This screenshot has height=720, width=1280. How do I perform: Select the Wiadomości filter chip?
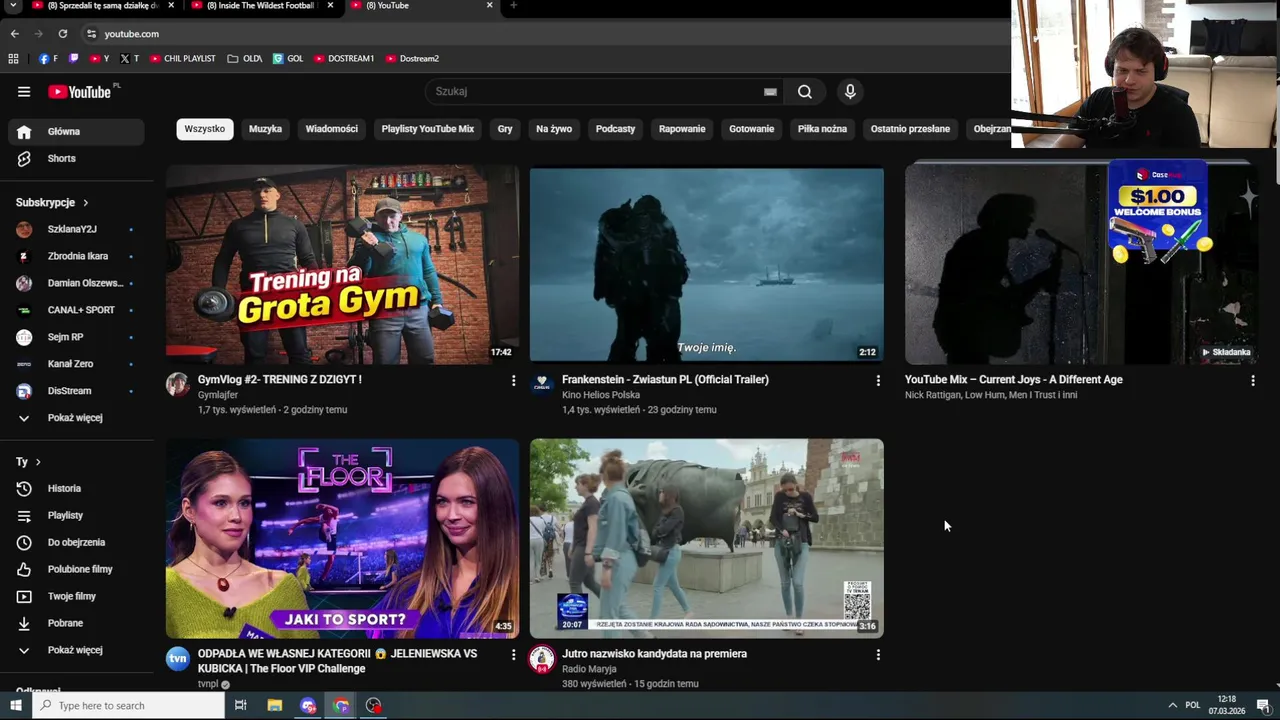pos(331,129)
